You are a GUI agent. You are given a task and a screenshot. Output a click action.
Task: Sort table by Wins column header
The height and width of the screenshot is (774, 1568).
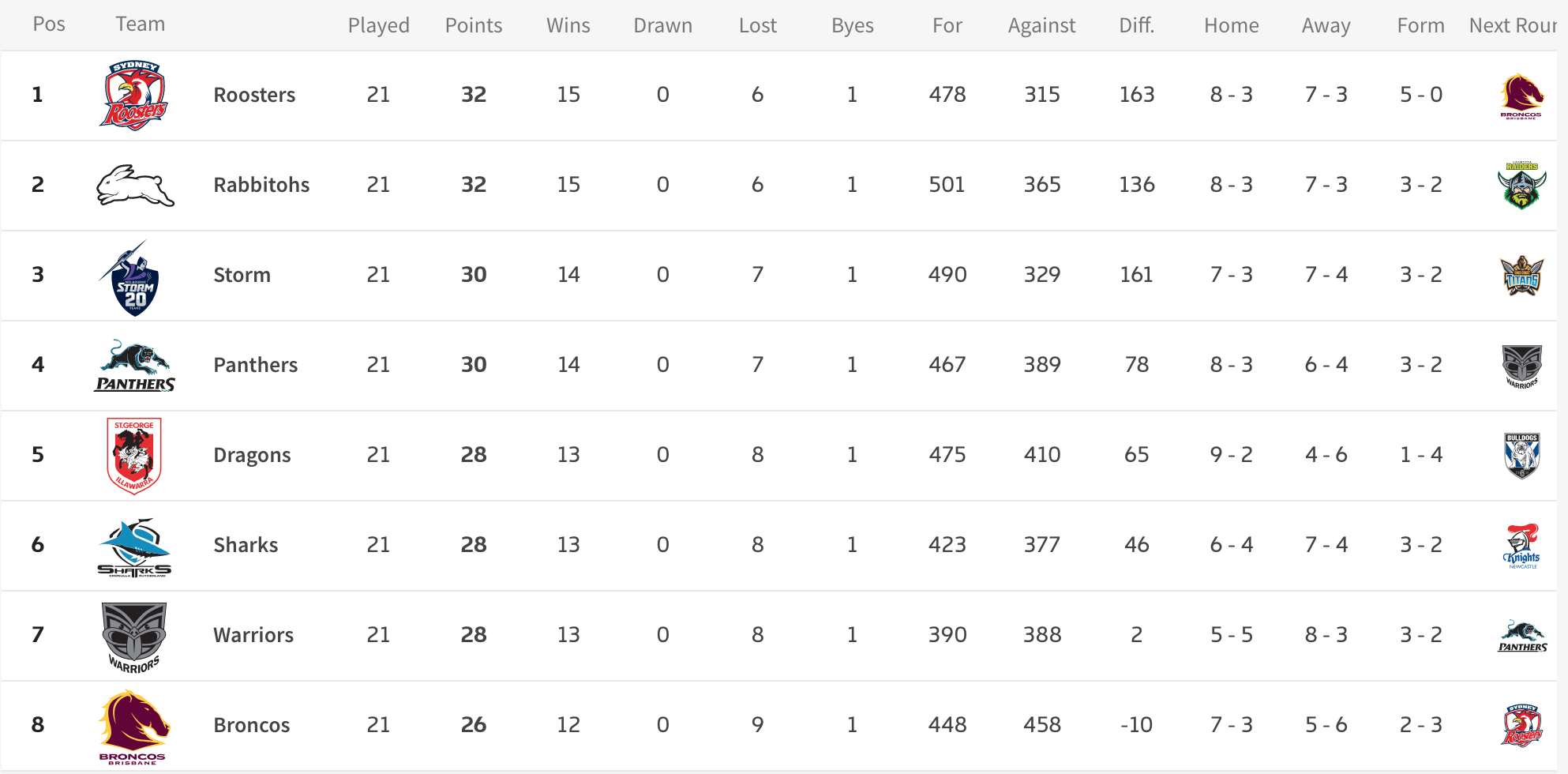click(568, 25)
